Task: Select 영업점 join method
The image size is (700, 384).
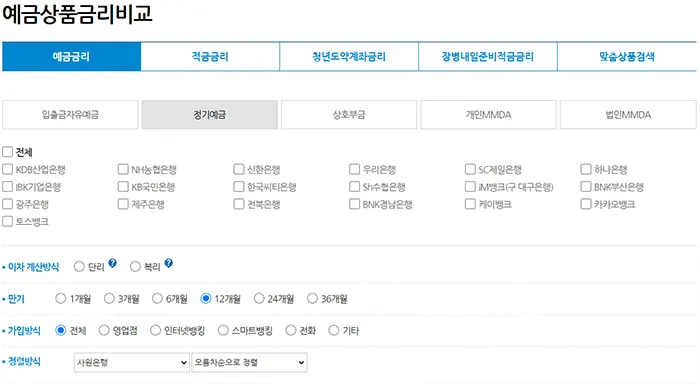Action: click(104, 330)
